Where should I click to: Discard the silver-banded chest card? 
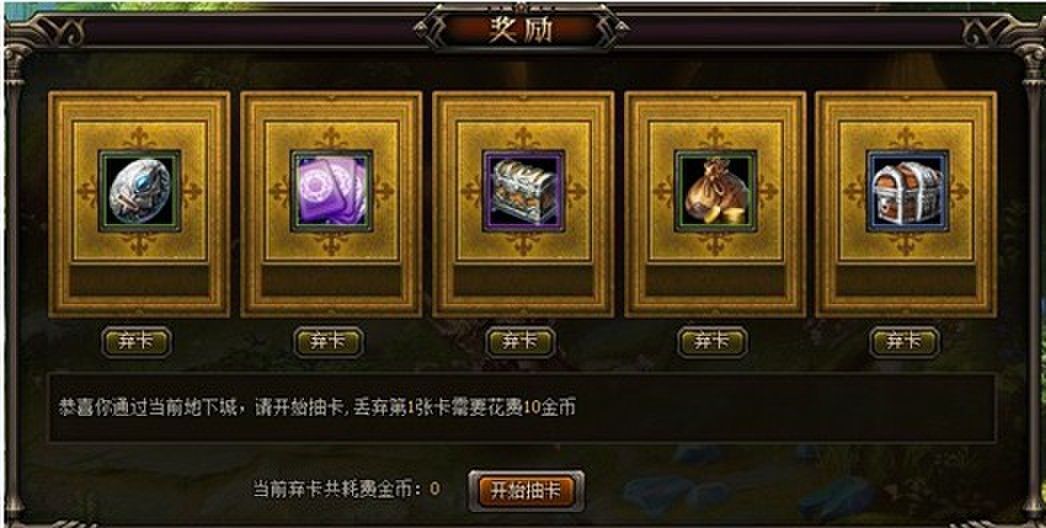pyautogui.click(x=905, y=342)
